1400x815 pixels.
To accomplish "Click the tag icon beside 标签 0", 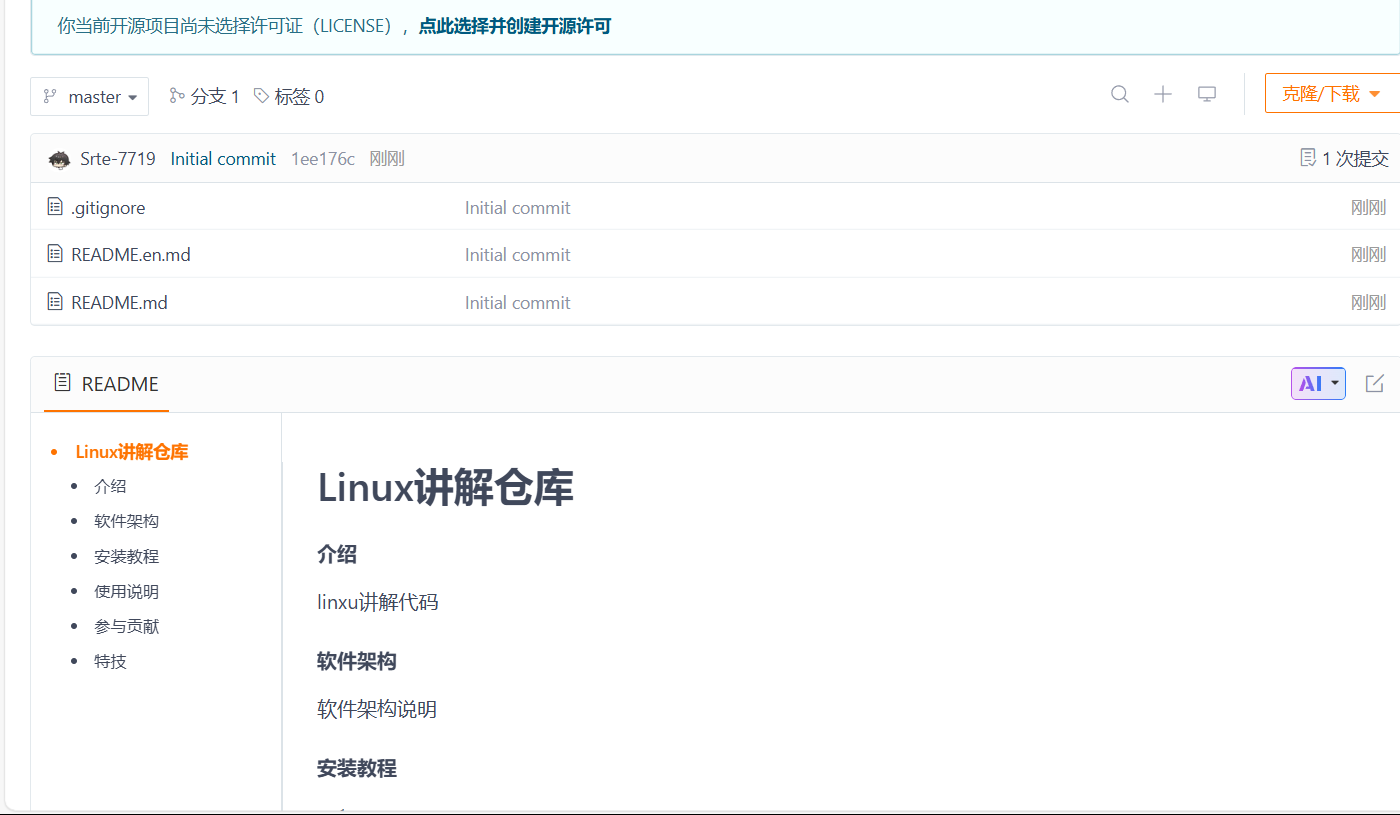I will [261, 96].
